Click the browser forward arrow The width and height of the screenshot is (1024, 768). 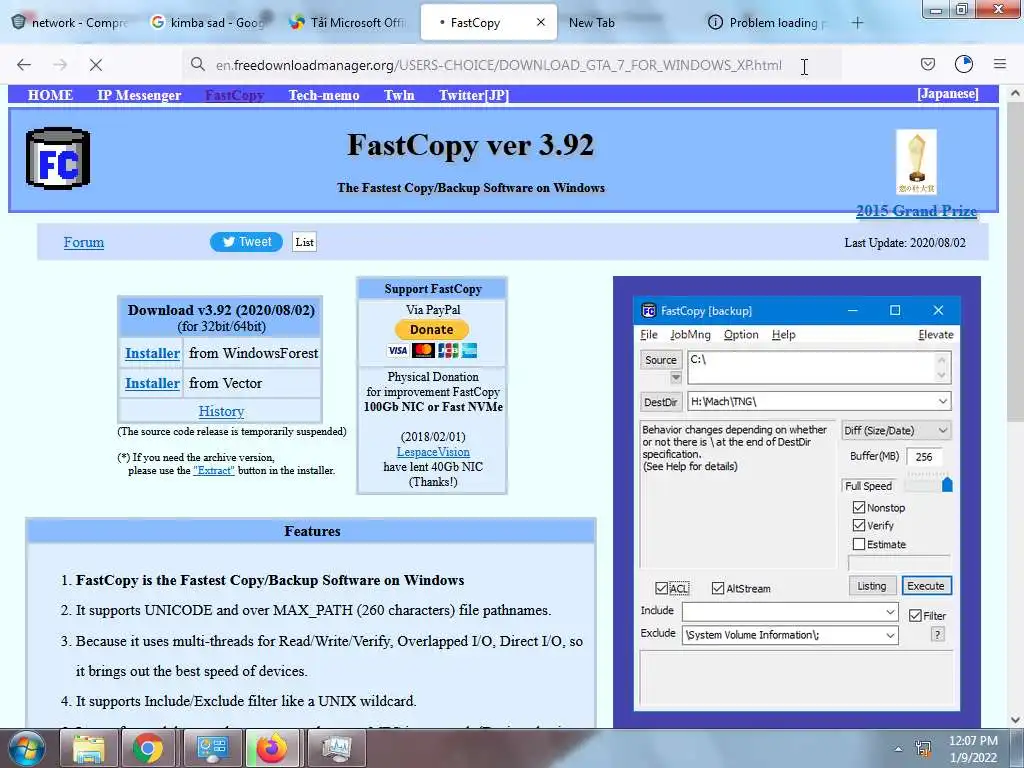pyautogui.click(x=60, y=65)
